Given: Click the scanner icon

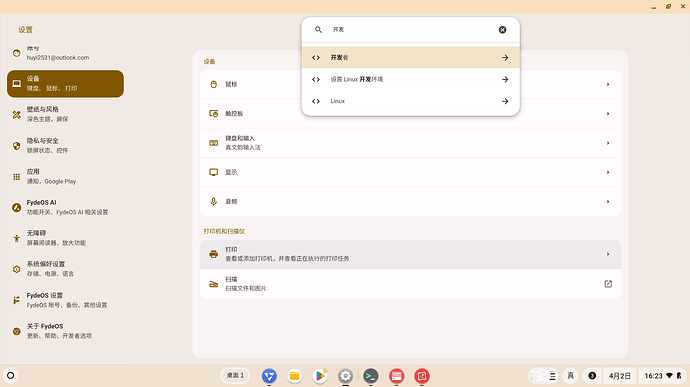Looking at the screenshot, I should [x=213, y=284].
